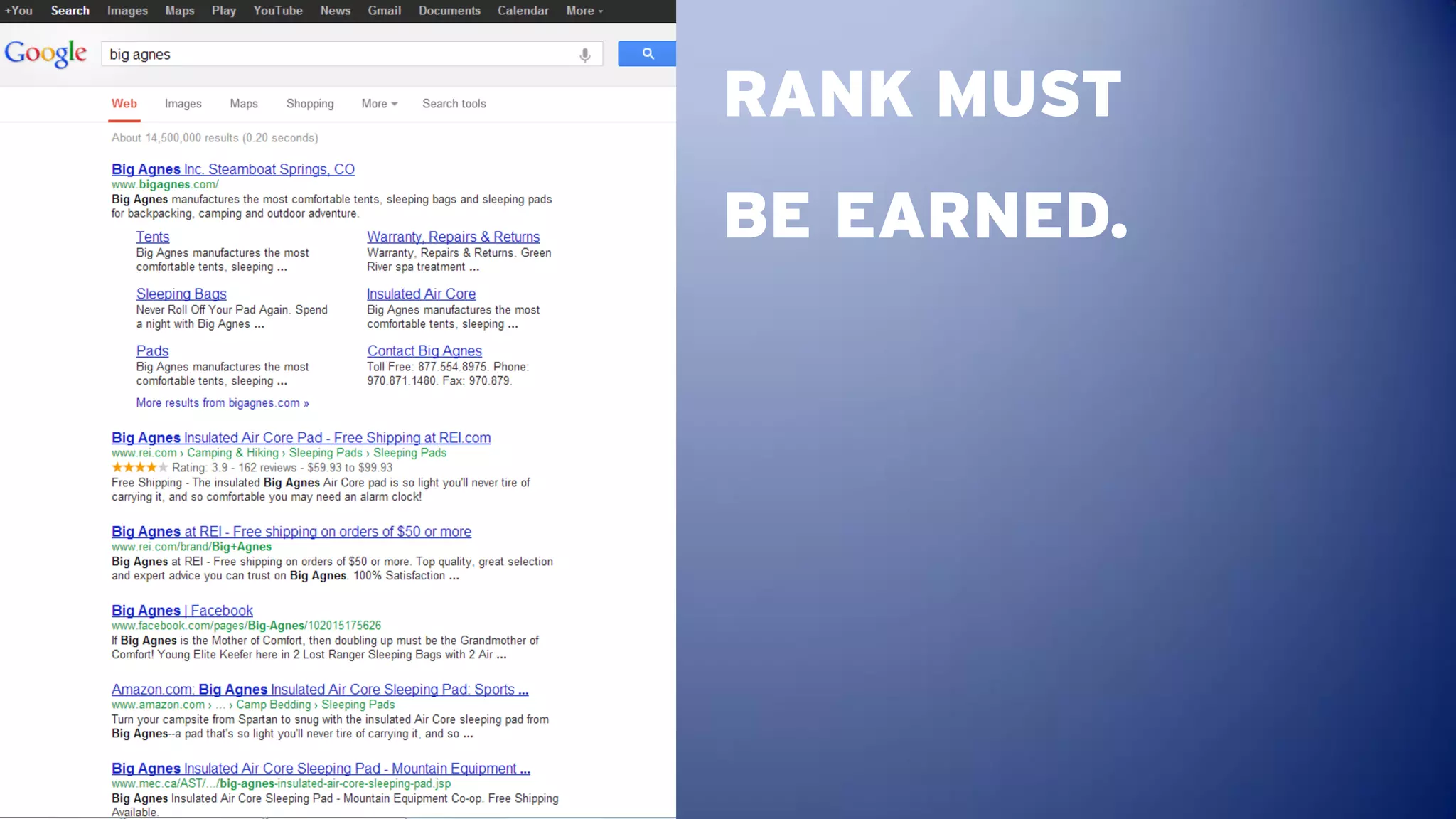This screenshot has width=1456, height=819.
Task: Open the More dropdown in top black bar
Action: click(584, 11)
